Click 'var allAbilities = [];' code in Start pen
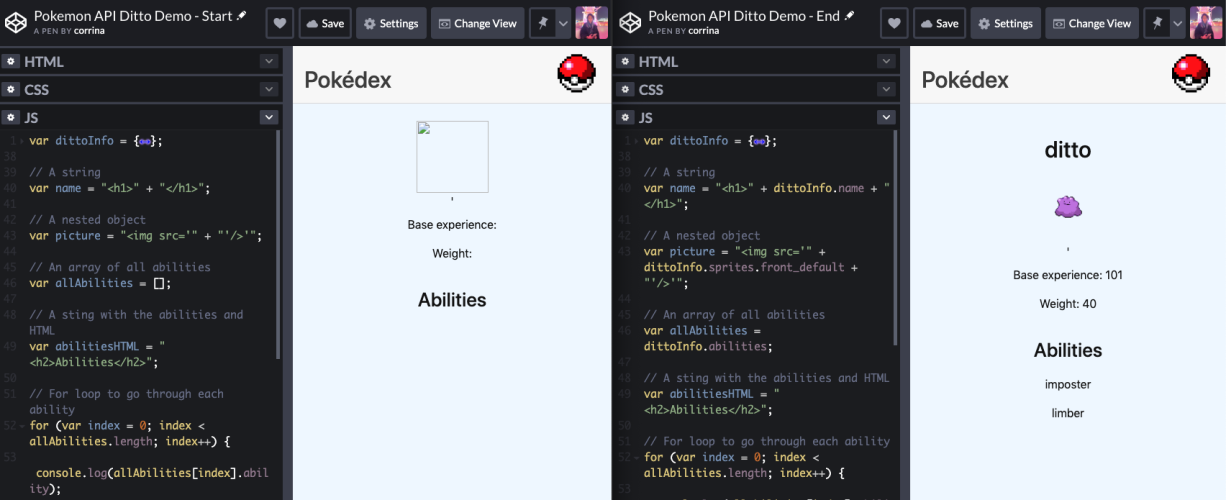1226x500 pixels. (x=100, y=283)
